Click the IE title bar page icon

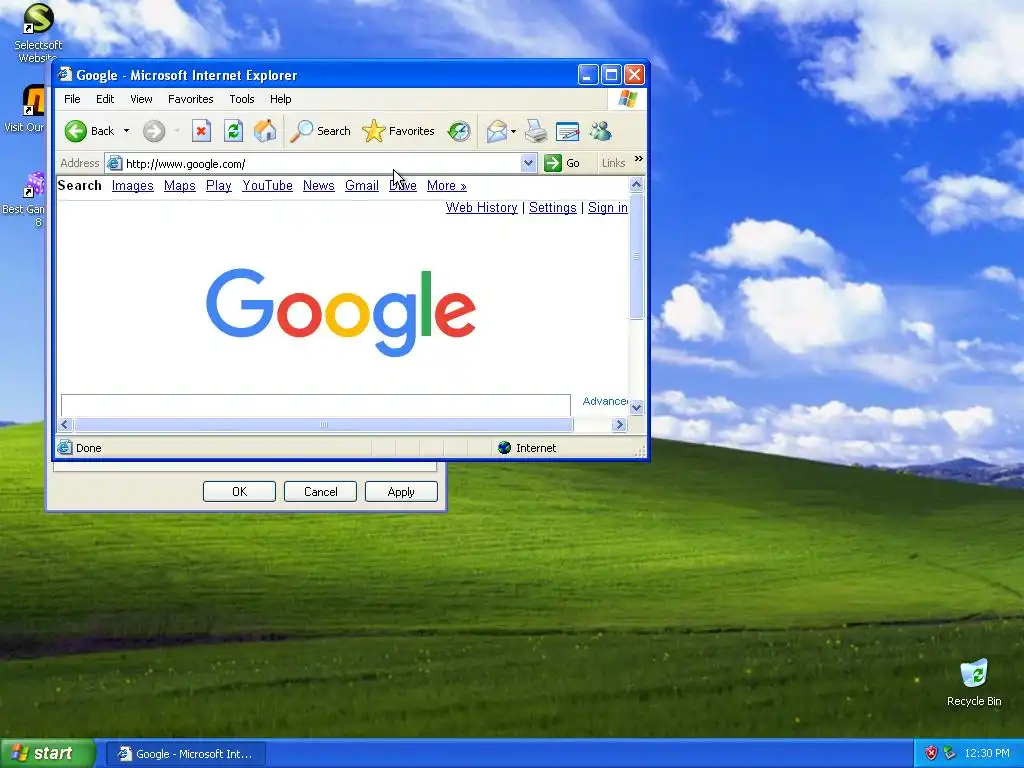coord(65,74)
